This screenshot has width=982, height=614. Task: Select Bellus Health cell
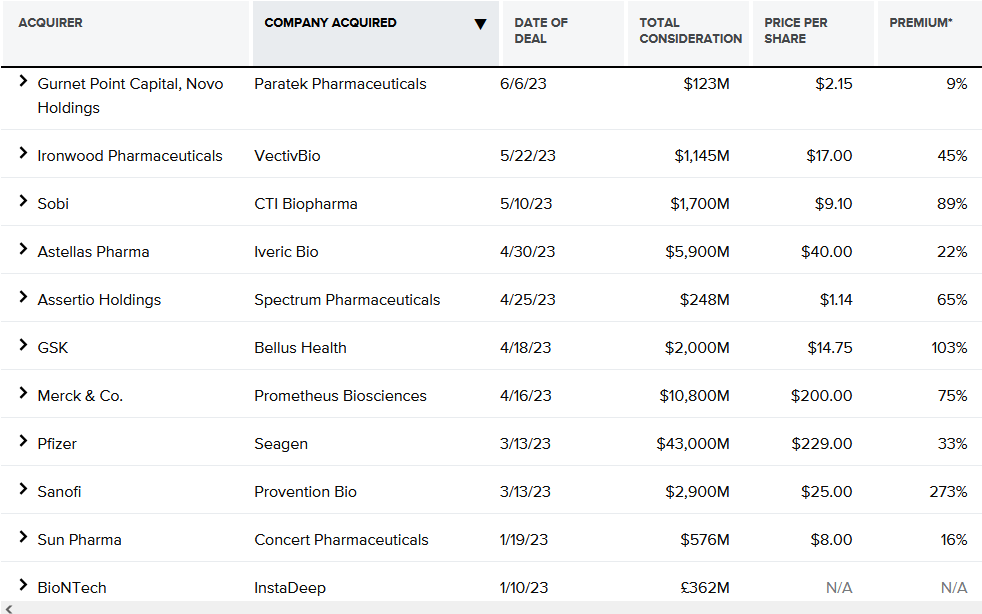point(300,348)
